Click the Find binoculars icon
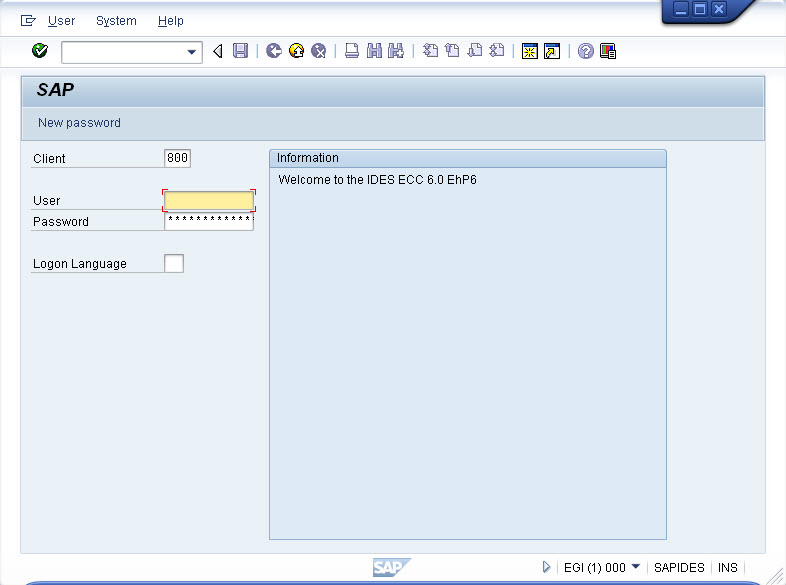The height and width of the screenshot is (585, 786). click(374, 51)
